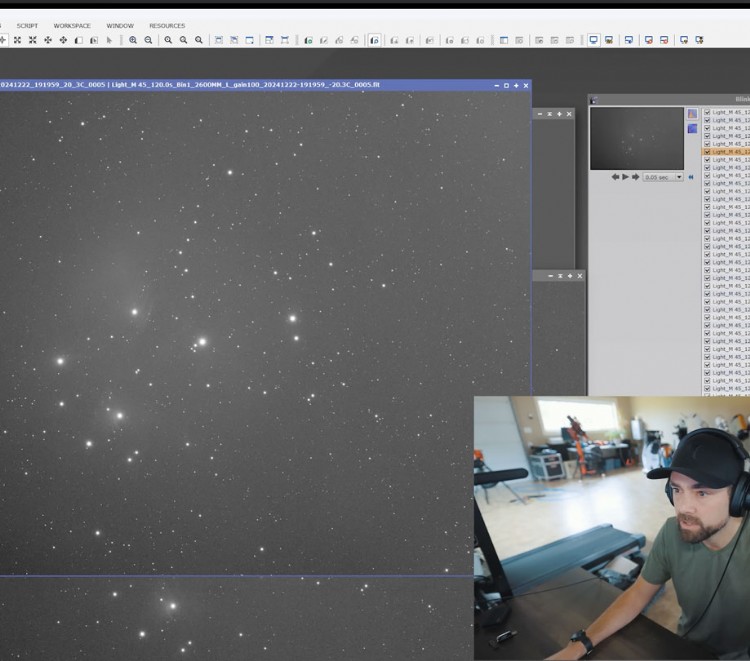This screenshot has width=750, height=661.
Task: Click the monitor icon with dark picture
Action: [x=609, y=40]
